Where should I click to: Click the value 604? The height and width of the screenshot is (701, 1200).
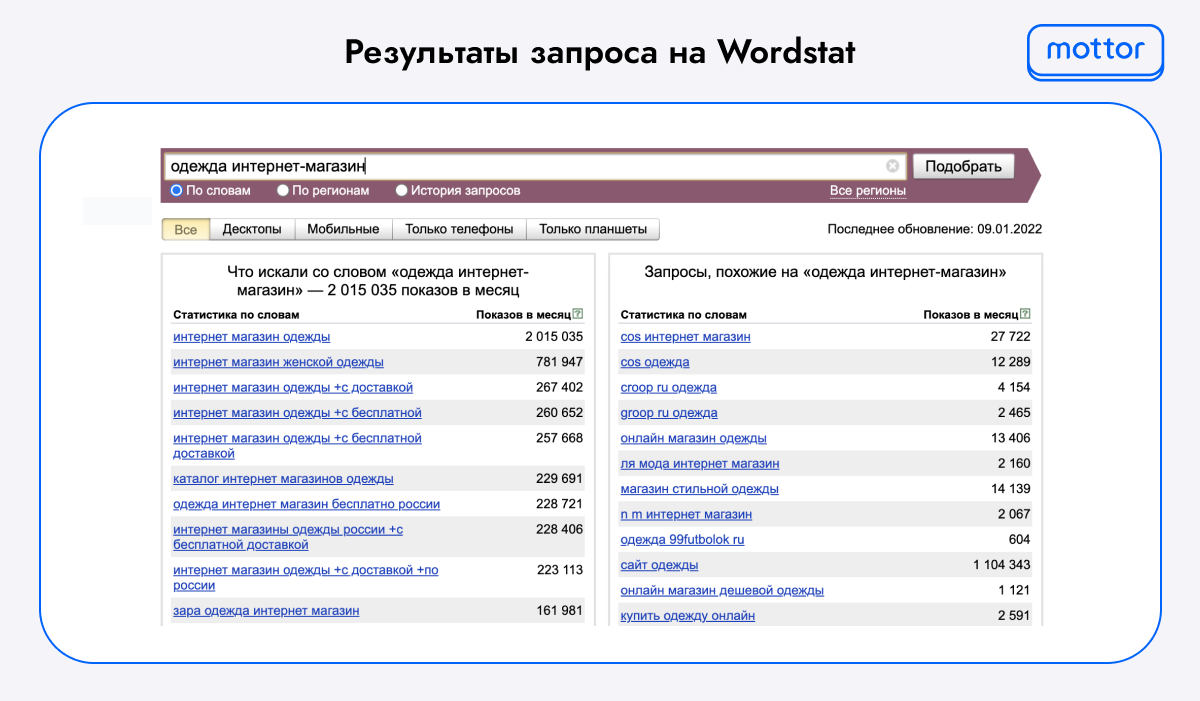pos(1019,540)
